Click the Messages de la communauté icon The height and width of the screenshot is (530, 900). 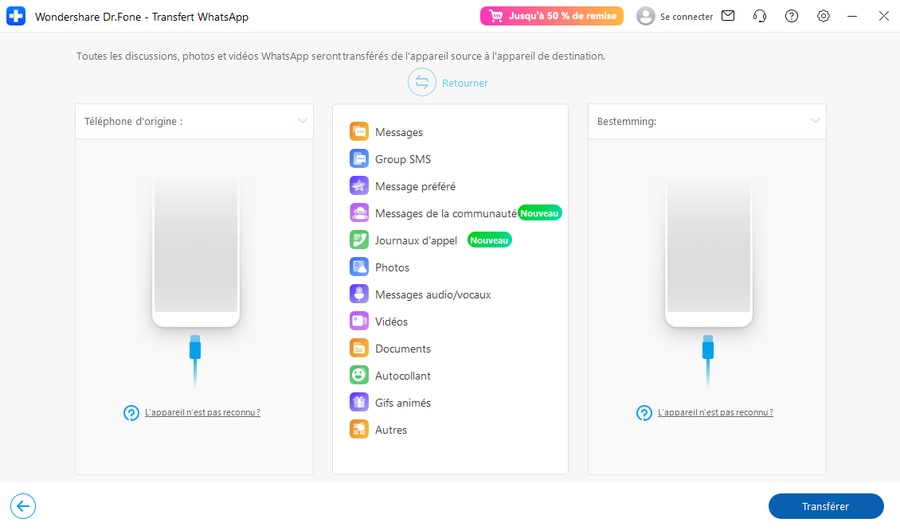click(359, 212)
